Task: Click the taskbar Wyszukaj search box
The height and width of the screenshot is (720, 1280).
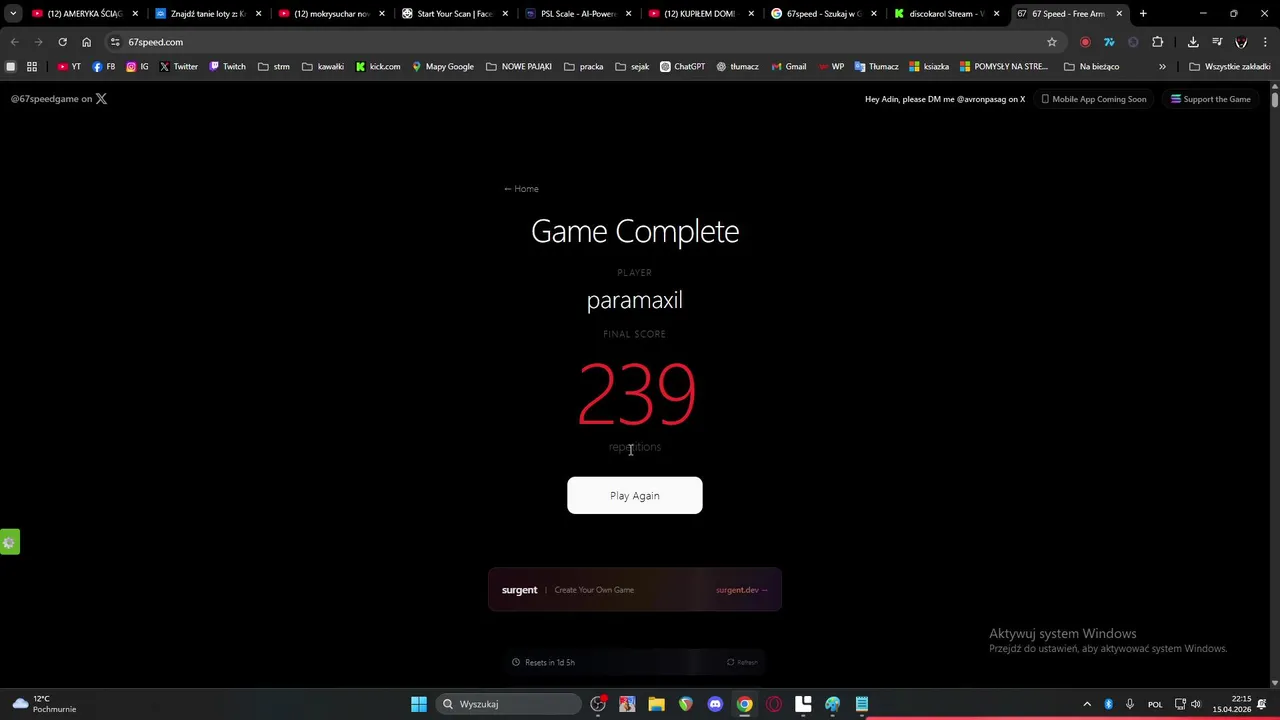Action: click(510, 704)
